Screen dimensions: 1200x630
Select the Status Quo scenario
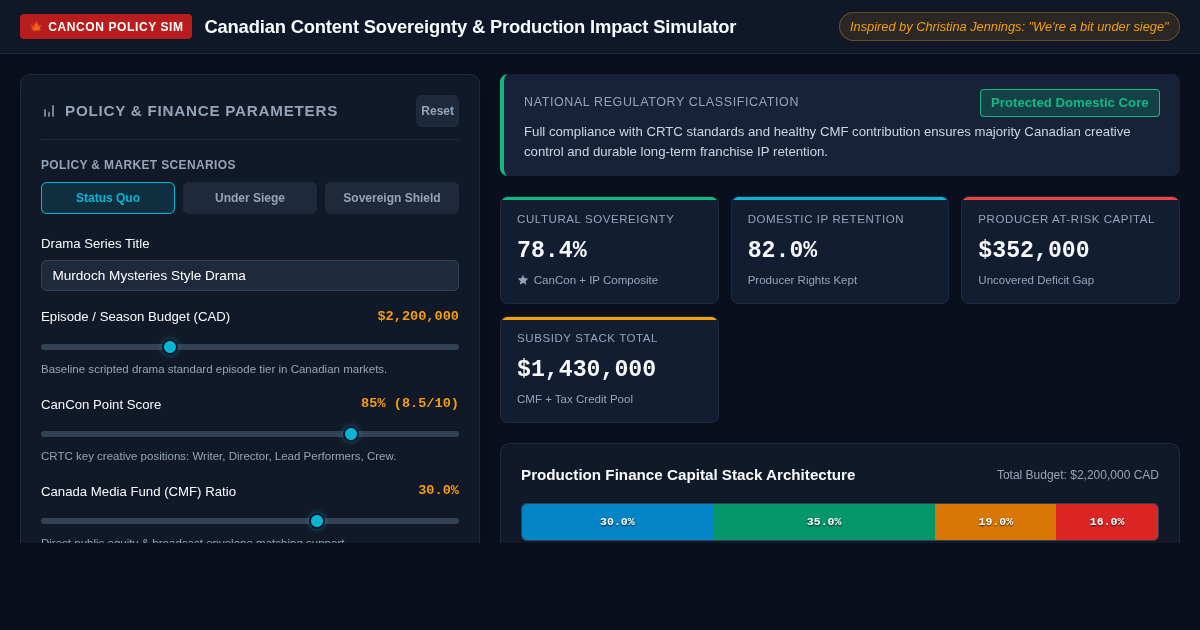[x=108, y=198]
